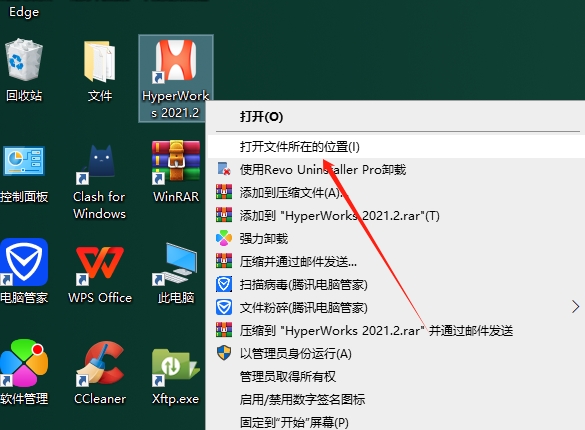Click the WinRAR icon beside 添加到压缩文件(A)
585x430 pixels.
(224, 192)
